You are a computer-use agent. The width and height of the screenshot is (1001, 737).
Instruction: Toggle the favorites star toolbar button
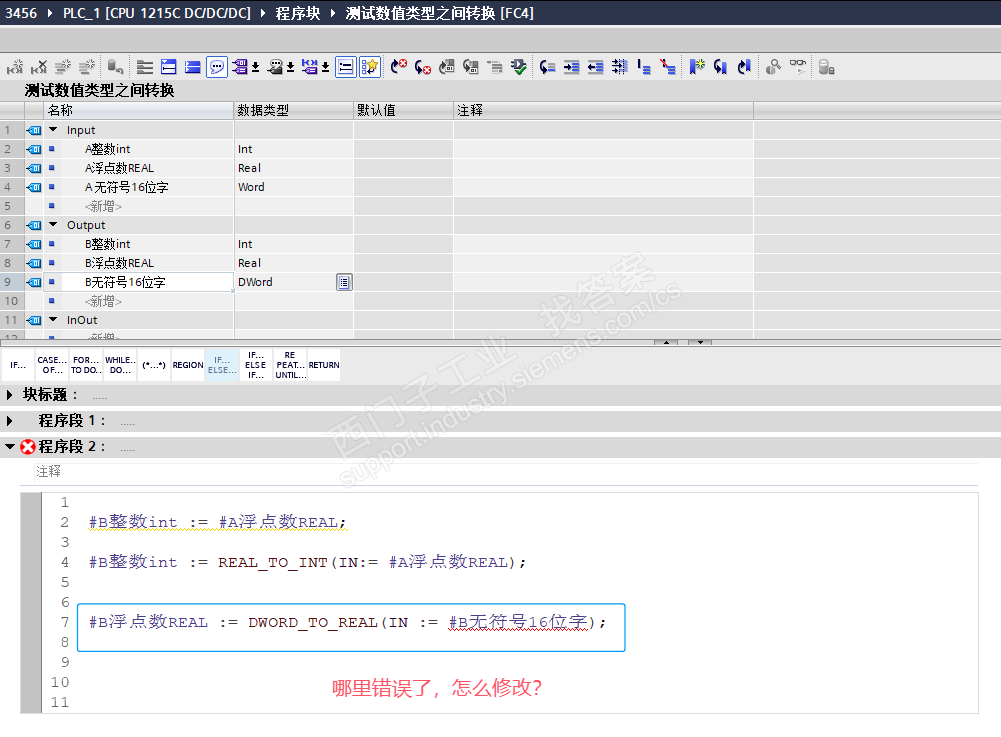click(370, 67)
